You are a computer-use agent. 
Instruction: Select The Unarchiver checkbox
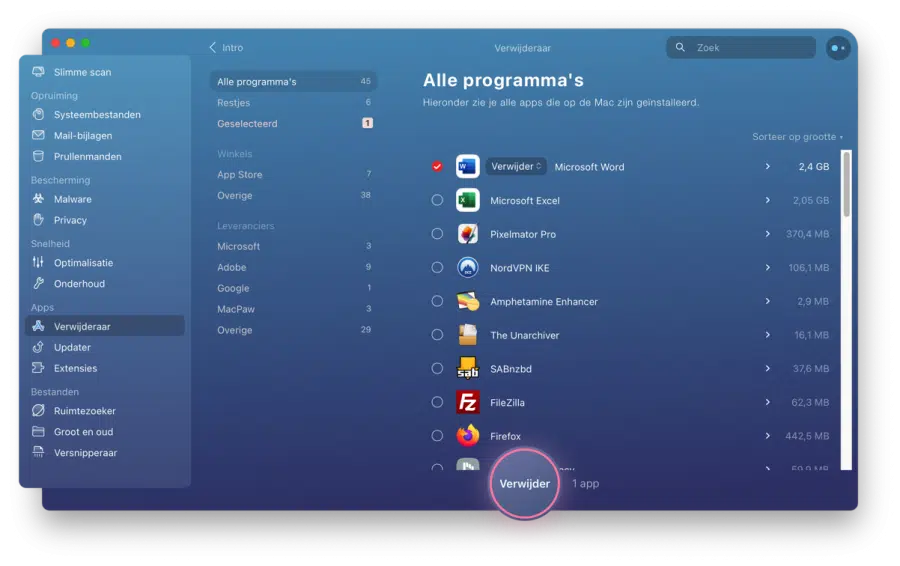click(x=437, y=335)
